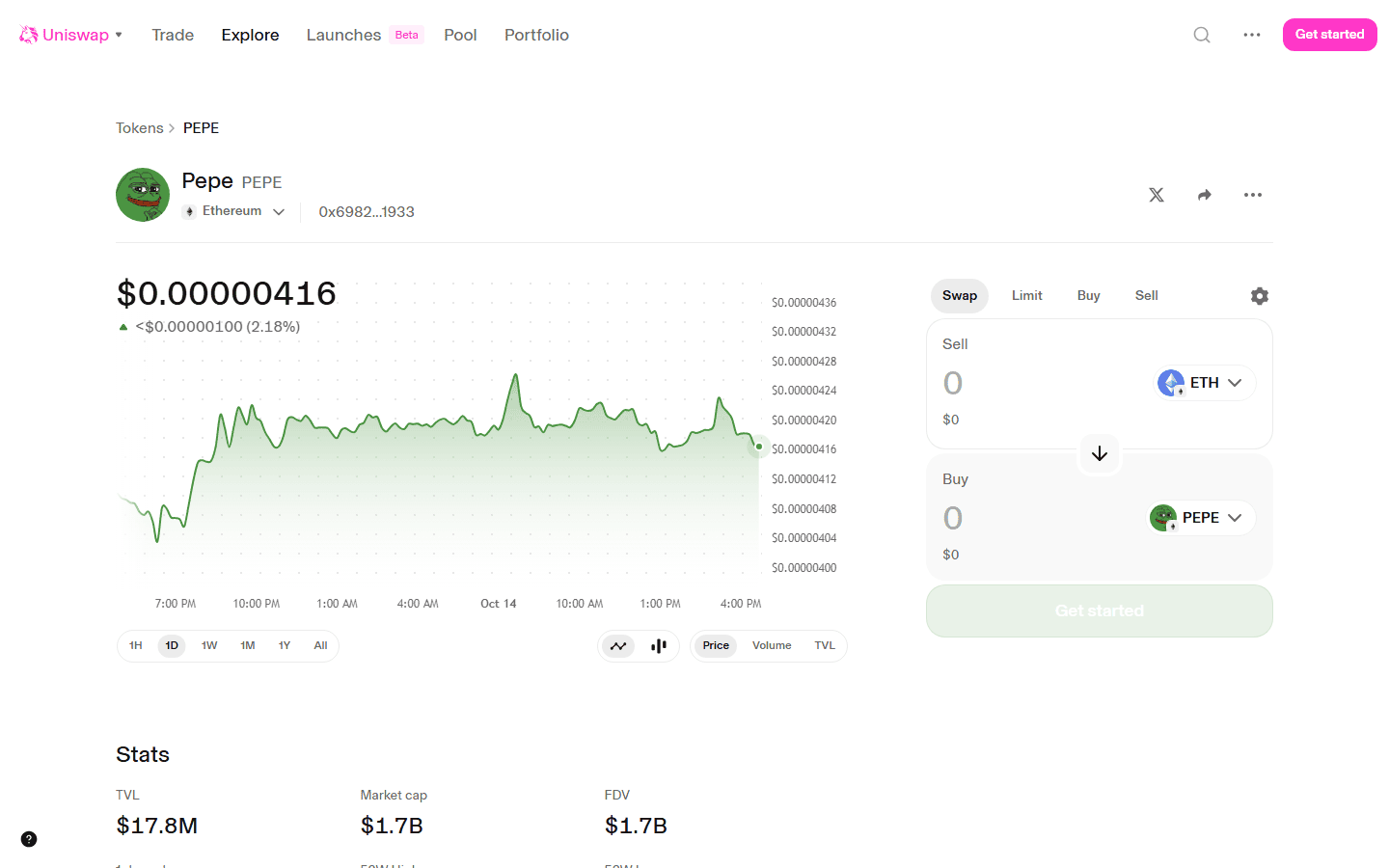
Task: Show TVL chart data
Action: (x=825, y=646)
